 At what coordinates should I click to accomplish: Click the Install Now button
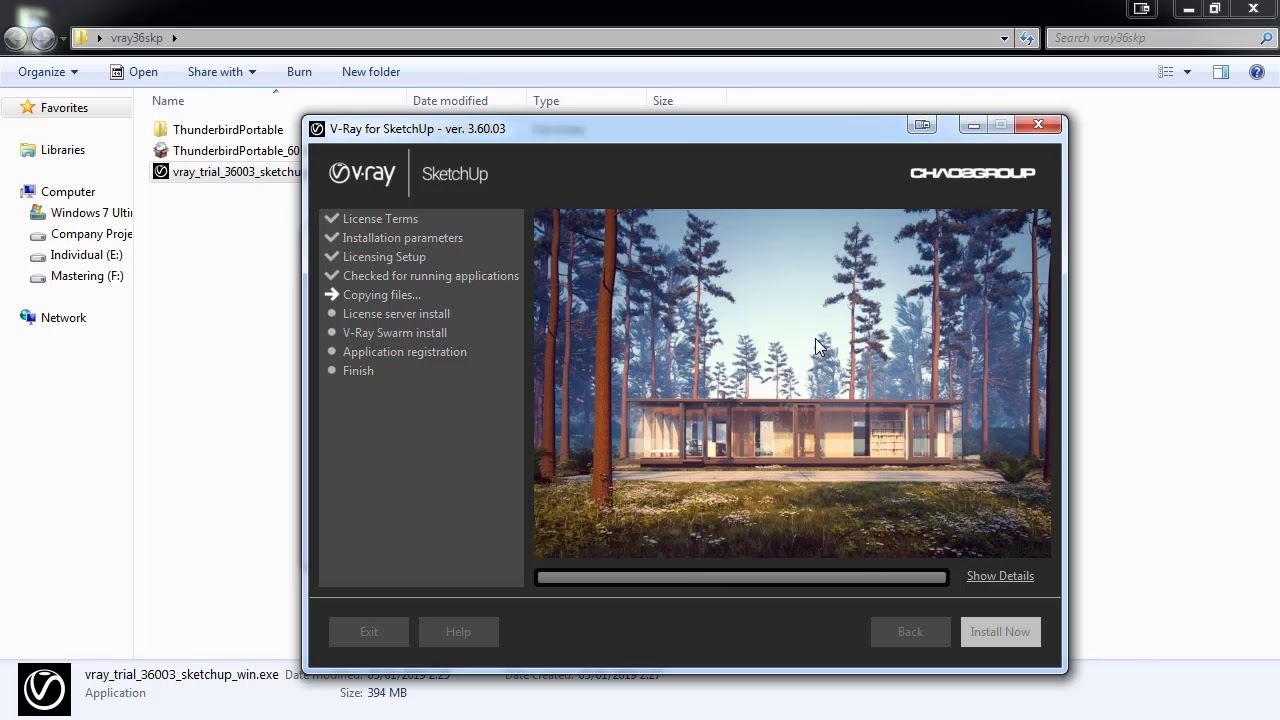coord(1000,632)
